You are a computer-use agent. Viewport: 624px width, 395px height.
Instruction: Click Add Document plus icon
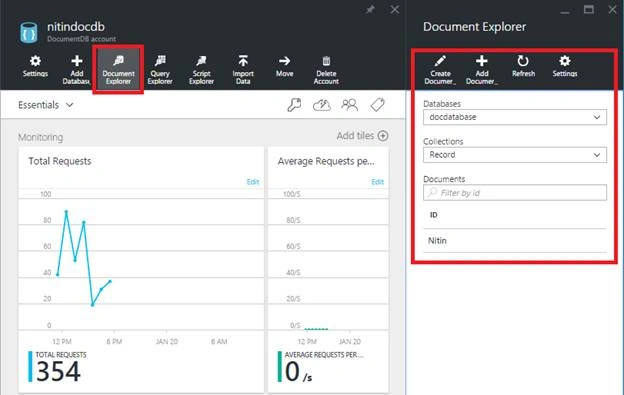tap(482, 60)
